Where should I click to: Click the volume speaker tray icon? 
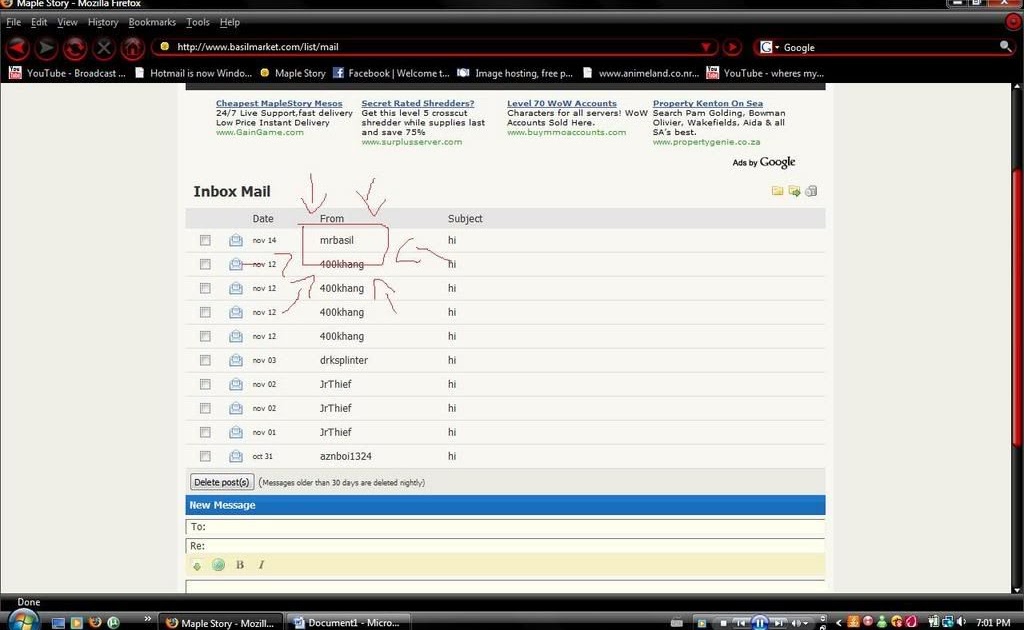(961, 622)
